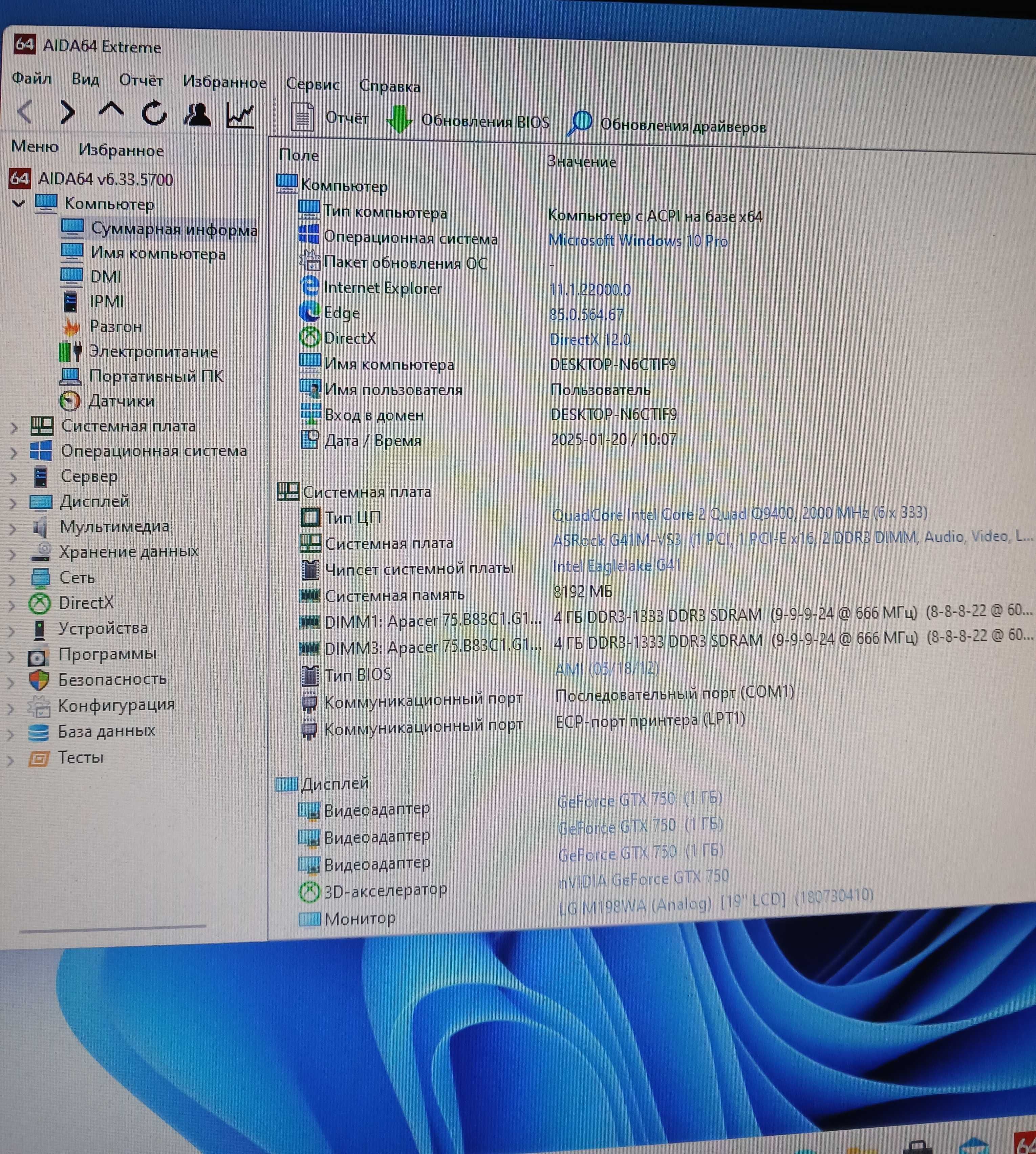Viewport: 1036px width, 1154px height.
Task: Open the DirectX 12.0 value link
Action: pyautogui.click(x=590, y=339)
